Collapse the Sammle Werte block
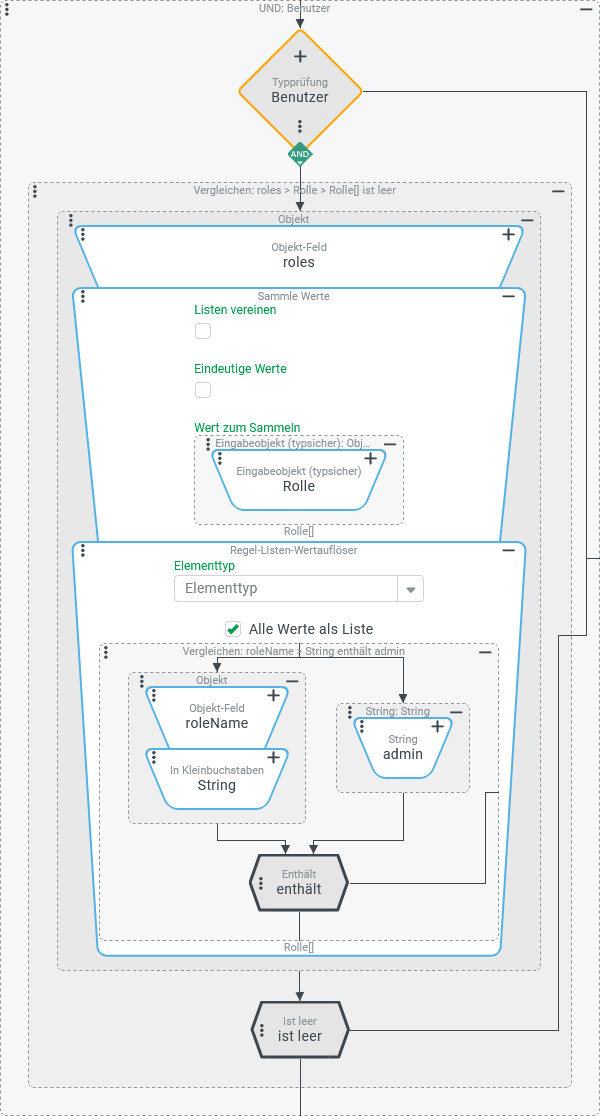This screenshot has width=600, height=1116. click(508, 296)
